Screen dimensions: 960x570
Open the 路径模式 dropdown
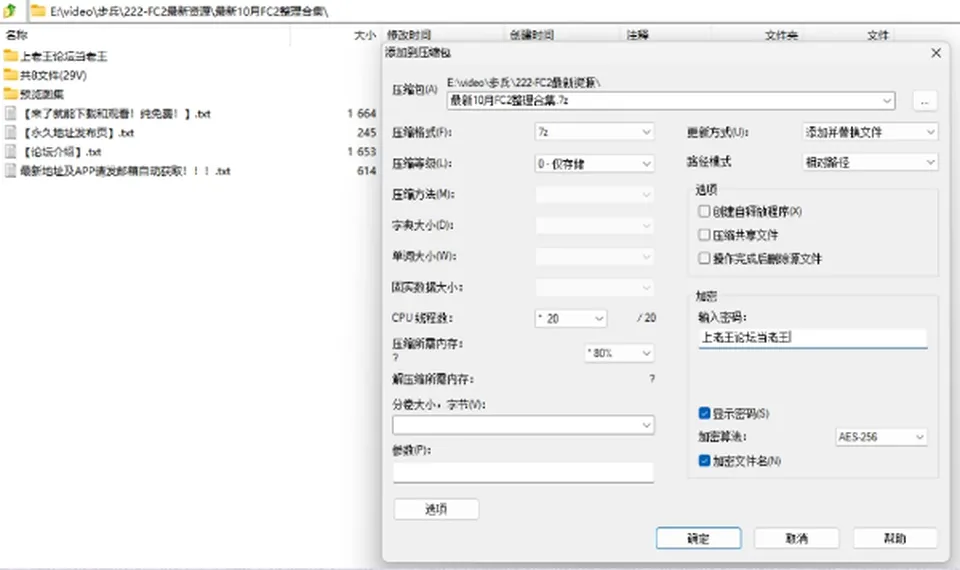coord(870,162)
